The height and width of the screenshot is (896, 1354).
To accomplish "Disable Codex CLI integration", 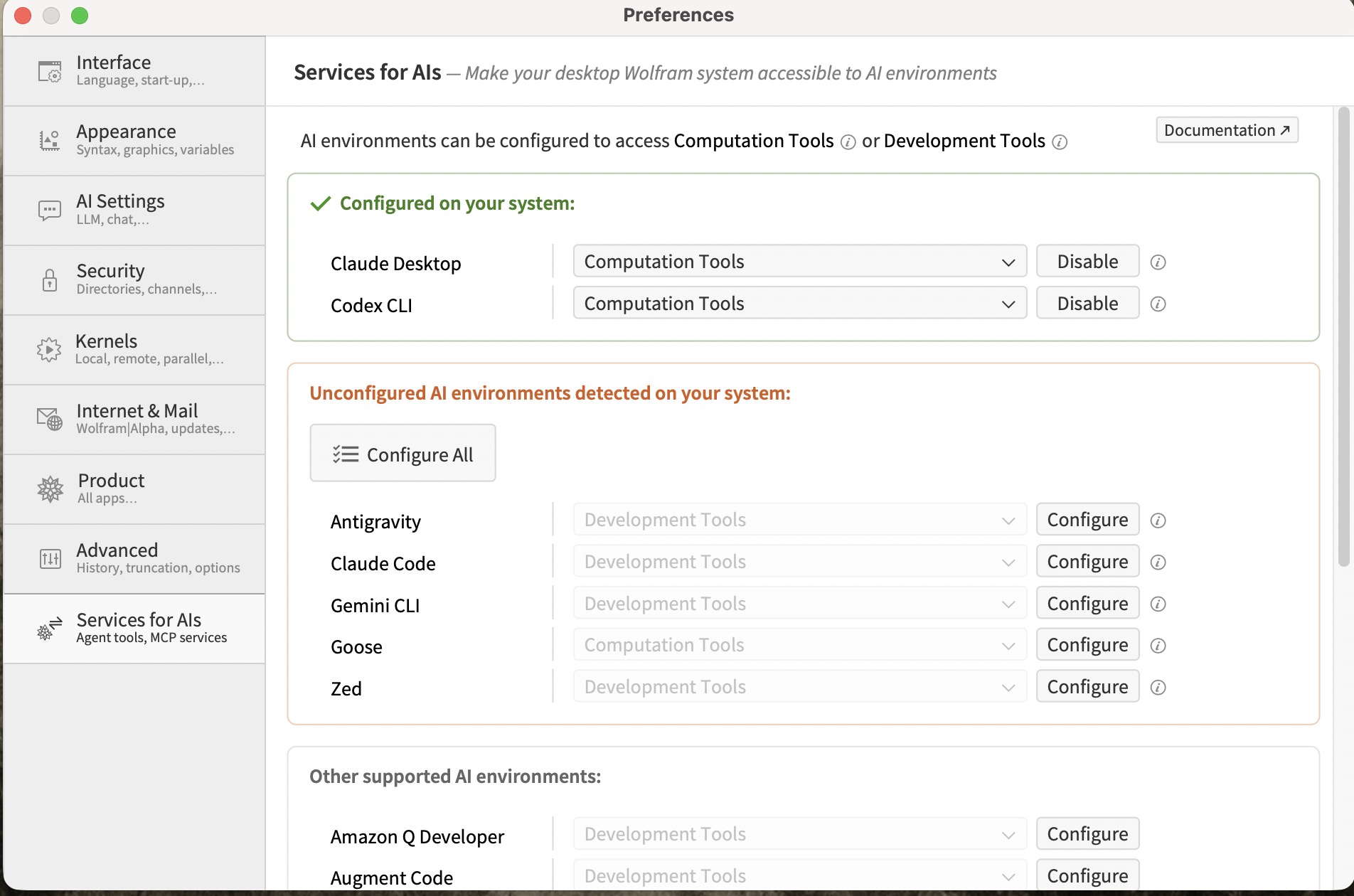I will (1087, 303).
